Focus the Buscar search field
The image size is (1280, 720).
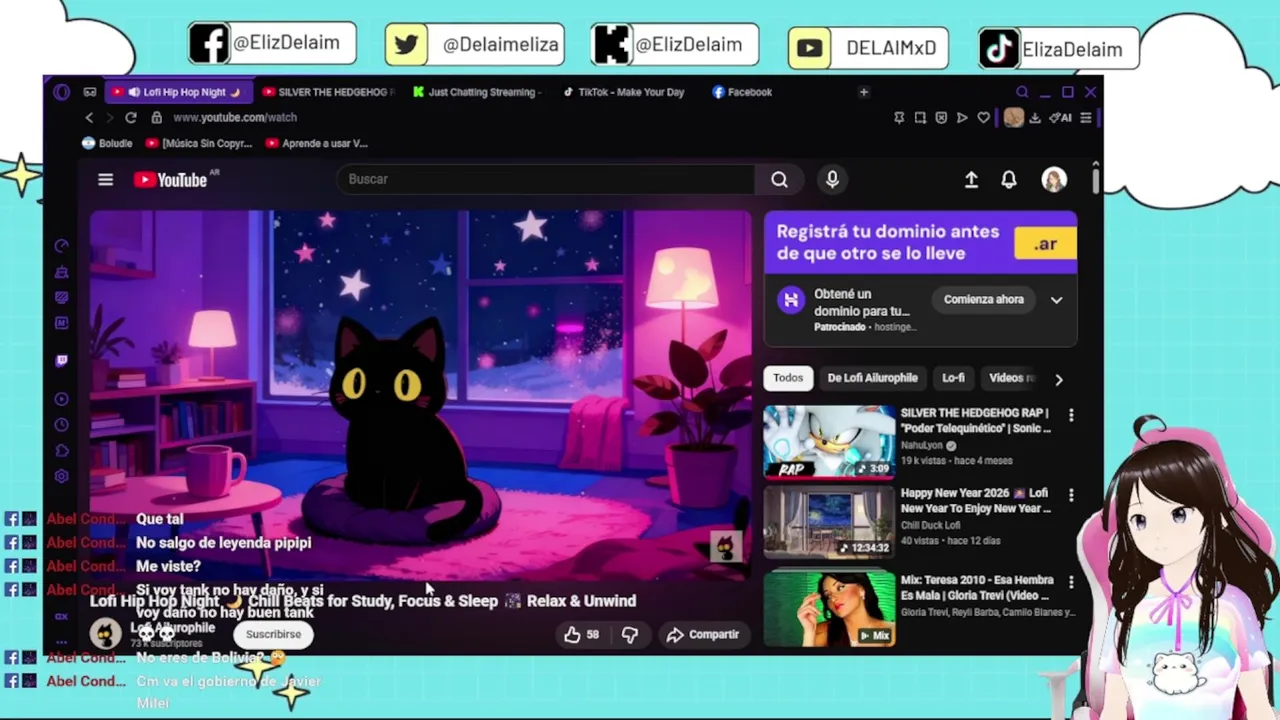coord(546,179)
